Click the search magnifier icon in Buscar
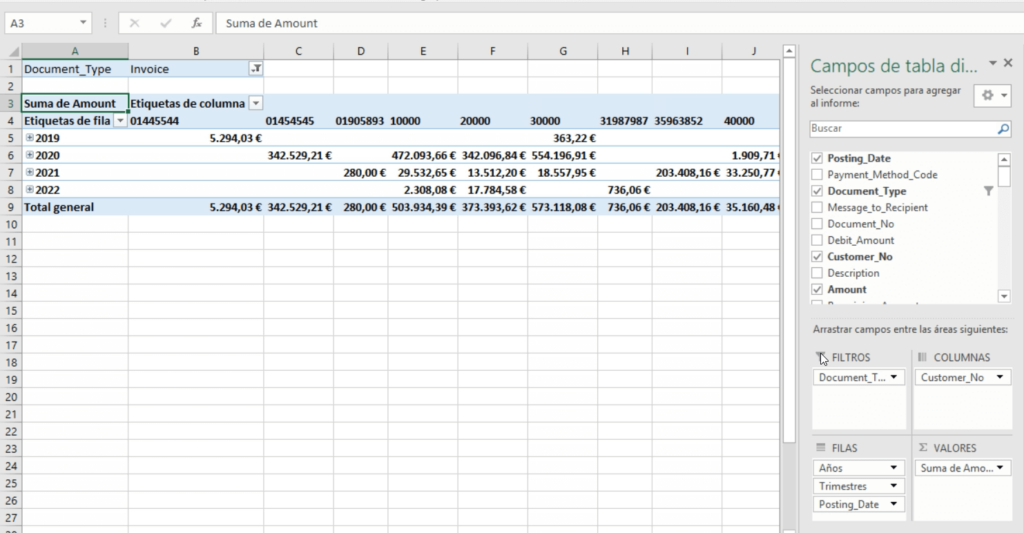 click(x=1003, y=130)
